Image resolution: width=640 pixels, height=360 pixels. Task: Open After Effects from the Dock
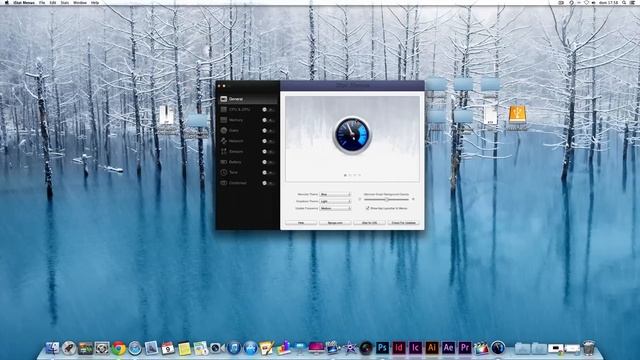point(448,348)
